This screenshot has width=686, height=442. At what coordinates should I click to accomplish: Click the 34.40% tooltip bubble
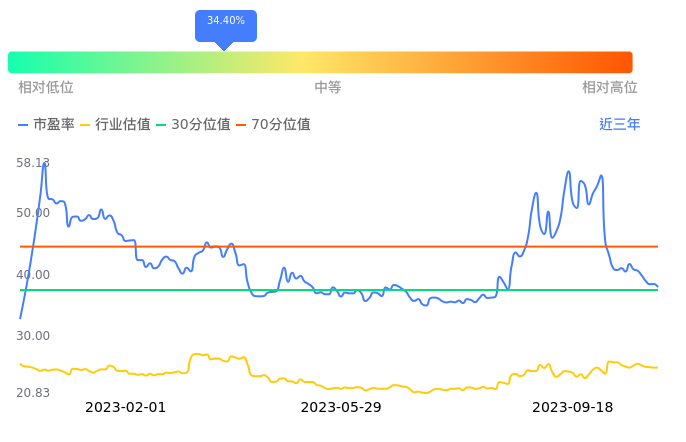[x=226, y=23]
